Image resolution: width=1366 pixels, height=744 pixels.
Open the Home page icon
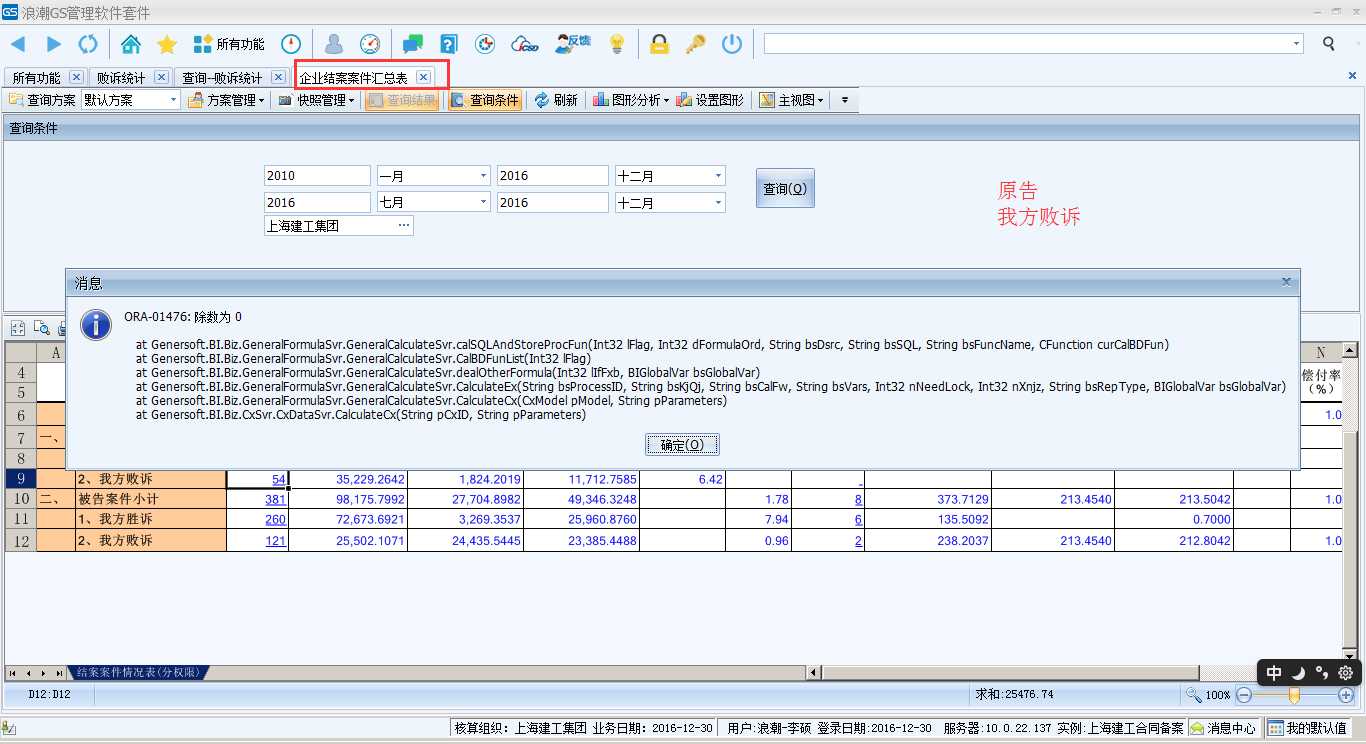tap(131, 44)
